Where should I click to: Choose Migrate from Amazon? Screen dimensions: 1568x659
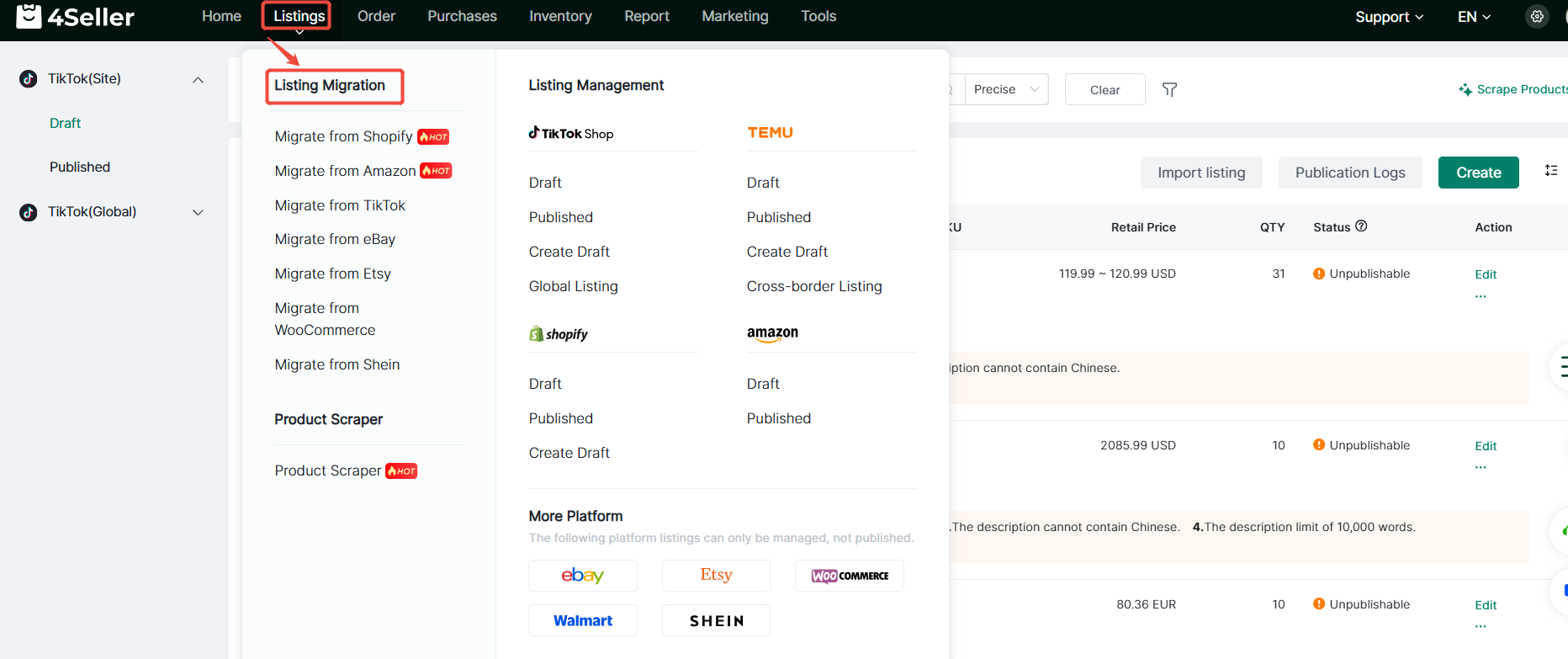(x=345, y=171)
